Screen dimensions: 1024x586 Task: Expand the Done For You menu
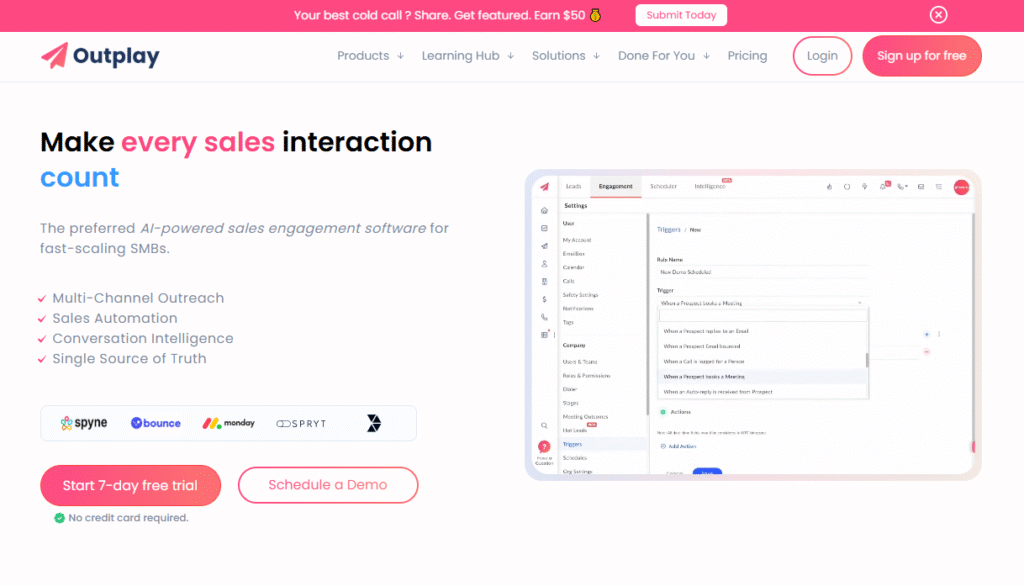pos(664,56)
